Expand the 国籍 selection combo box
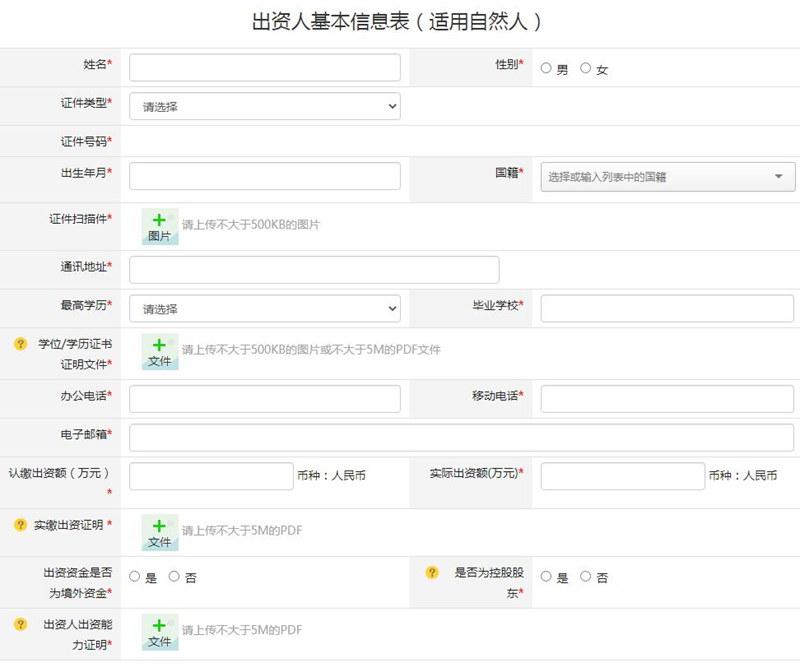This screenshot has height=672, width=800. pyautogui.click(x=668, y=177)
